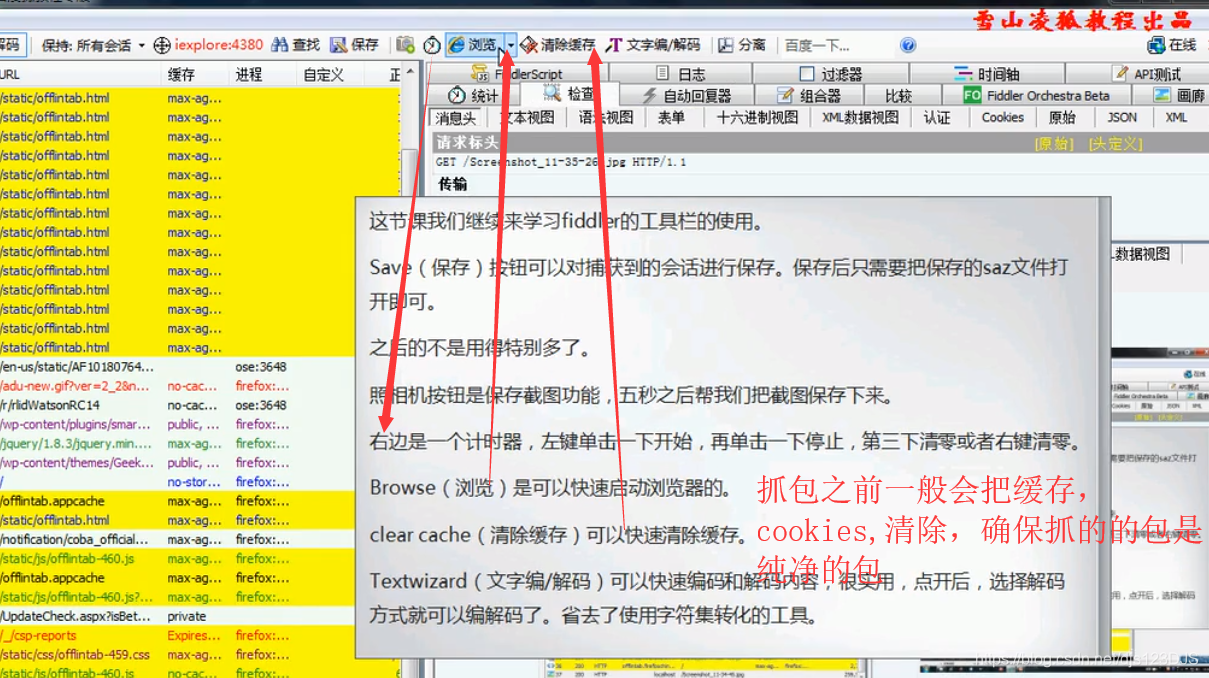The image size is (1209, 678).
Task: Open the 日志 log tab
Action: click(x=681, y=74)
